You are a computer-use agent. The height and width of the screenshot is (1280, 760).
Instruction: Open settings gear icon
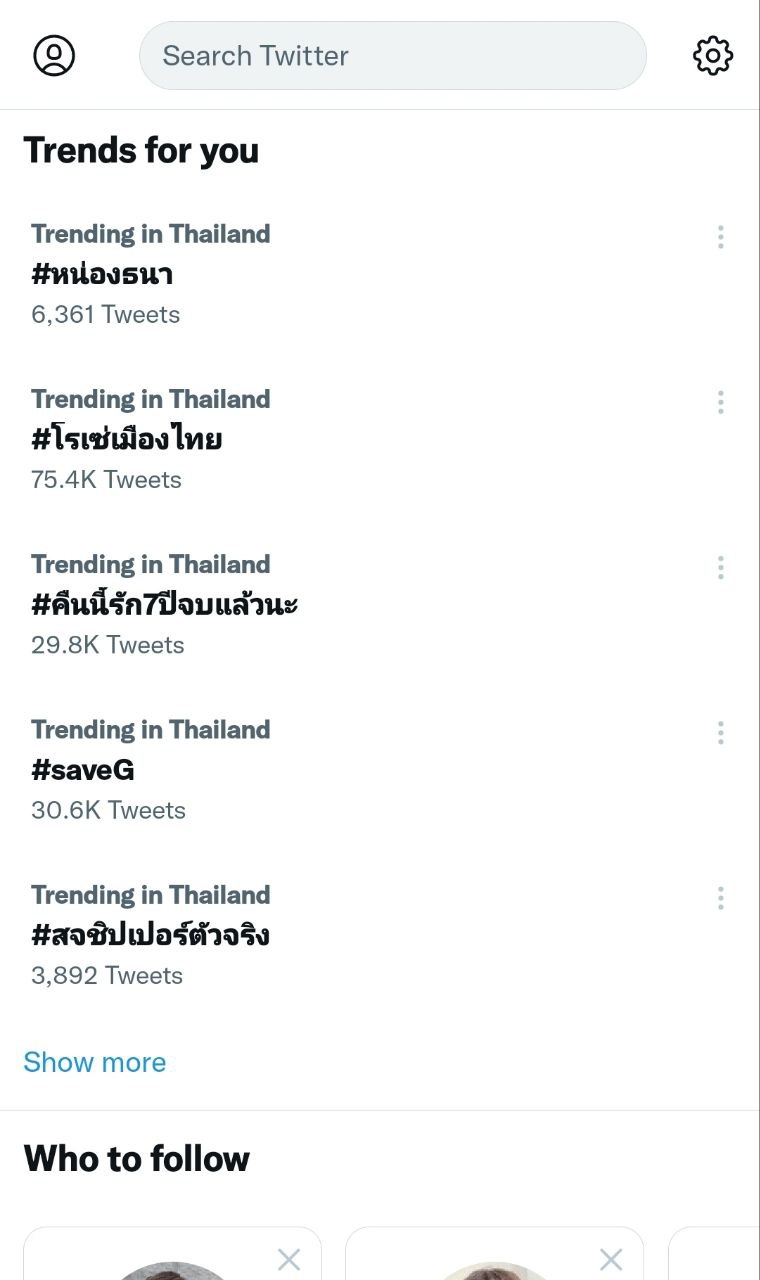[713, 56]
